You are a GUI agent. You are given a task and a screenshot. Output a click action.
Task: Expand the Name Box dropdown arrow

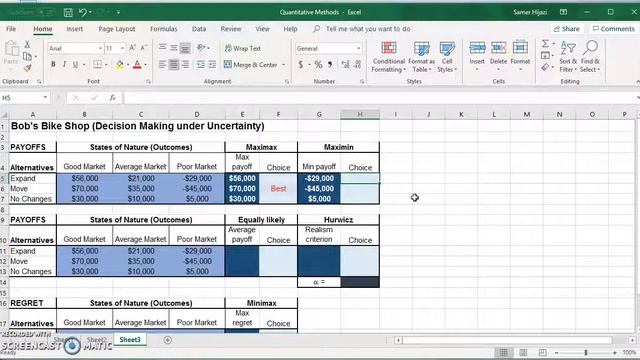45,98
